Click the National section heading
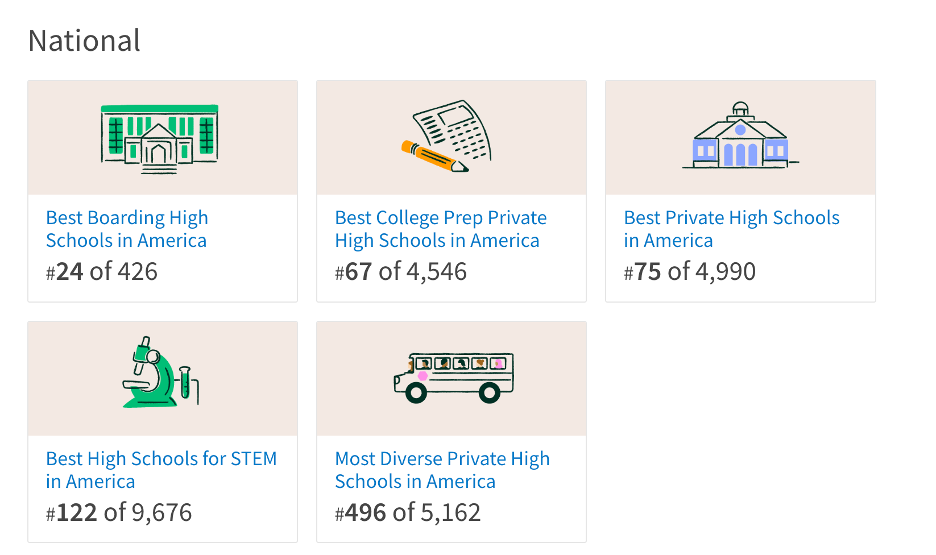The image size is (936, 555). tap(84, 41)
